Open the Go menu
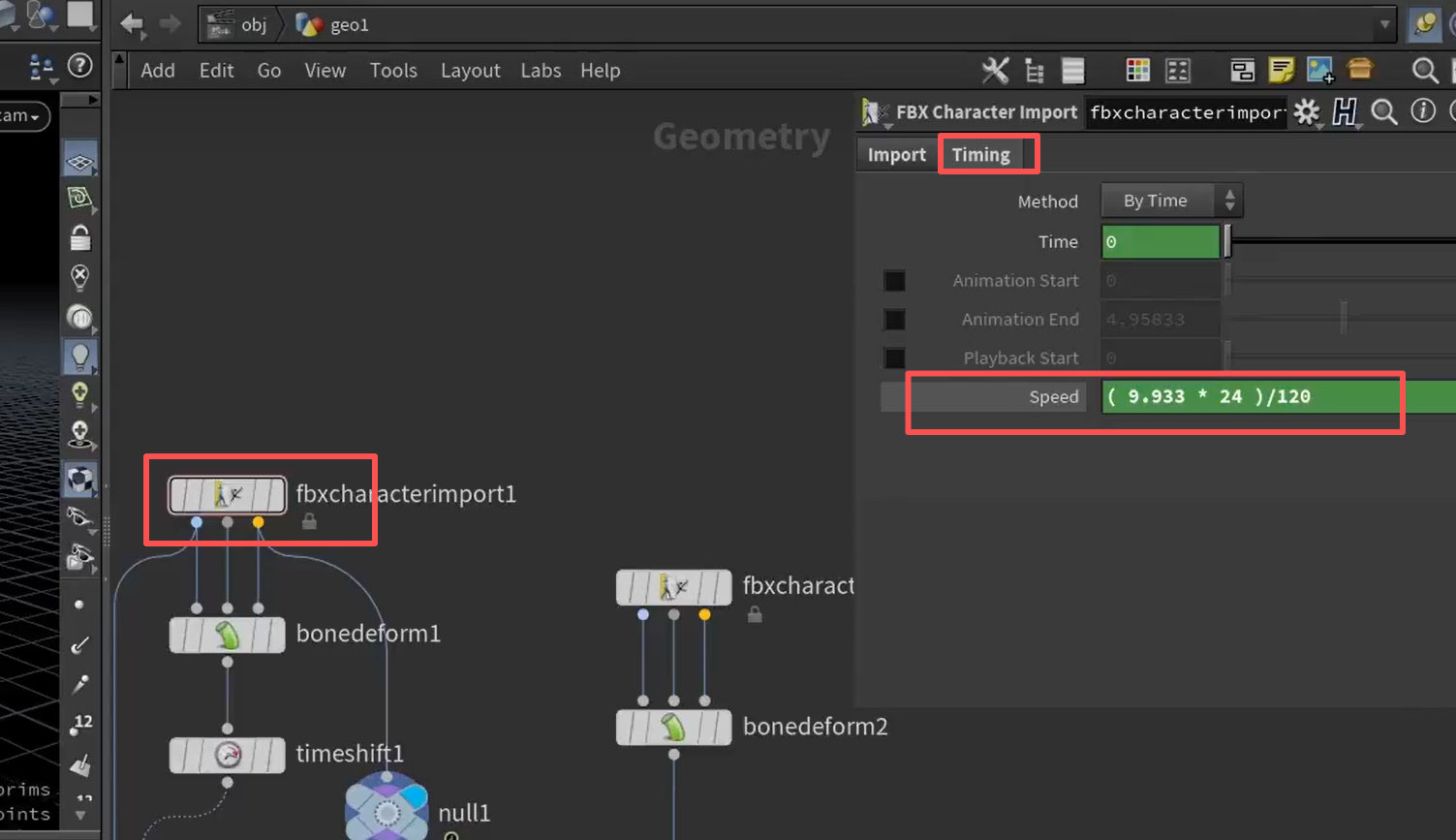This screenshot has width=1456, height=840. [269, 71]
